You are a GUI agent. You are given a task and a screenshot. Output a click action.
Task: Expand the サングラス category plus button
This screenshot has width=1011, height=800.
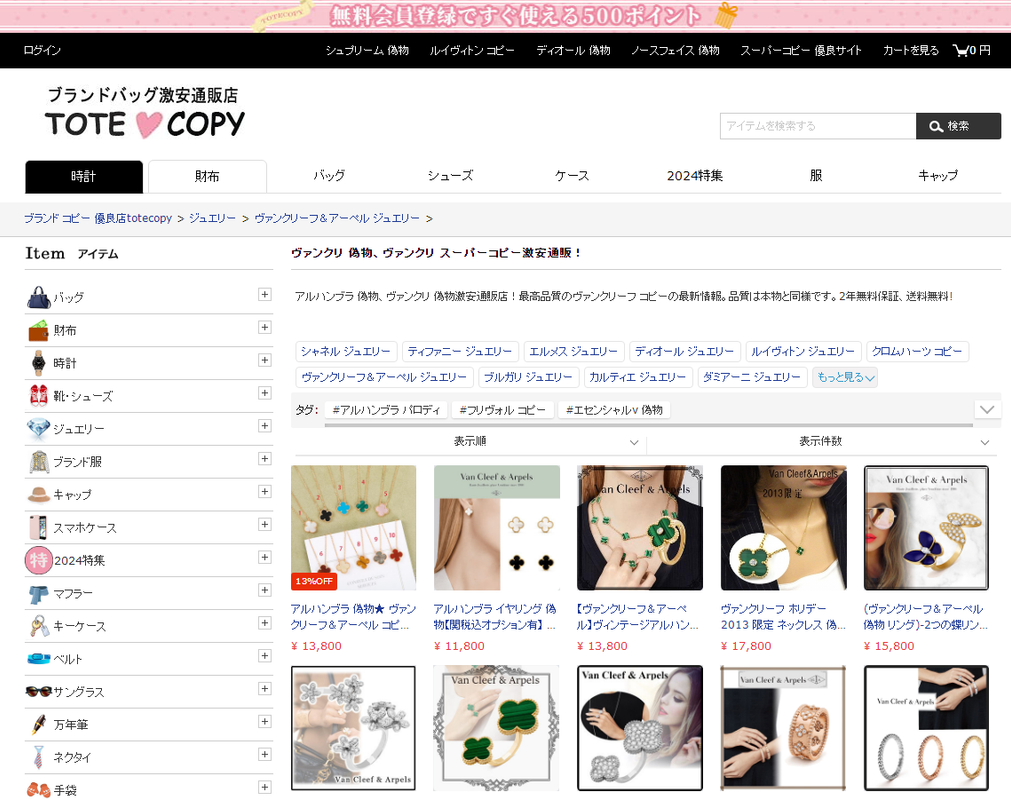coord(264,688)
